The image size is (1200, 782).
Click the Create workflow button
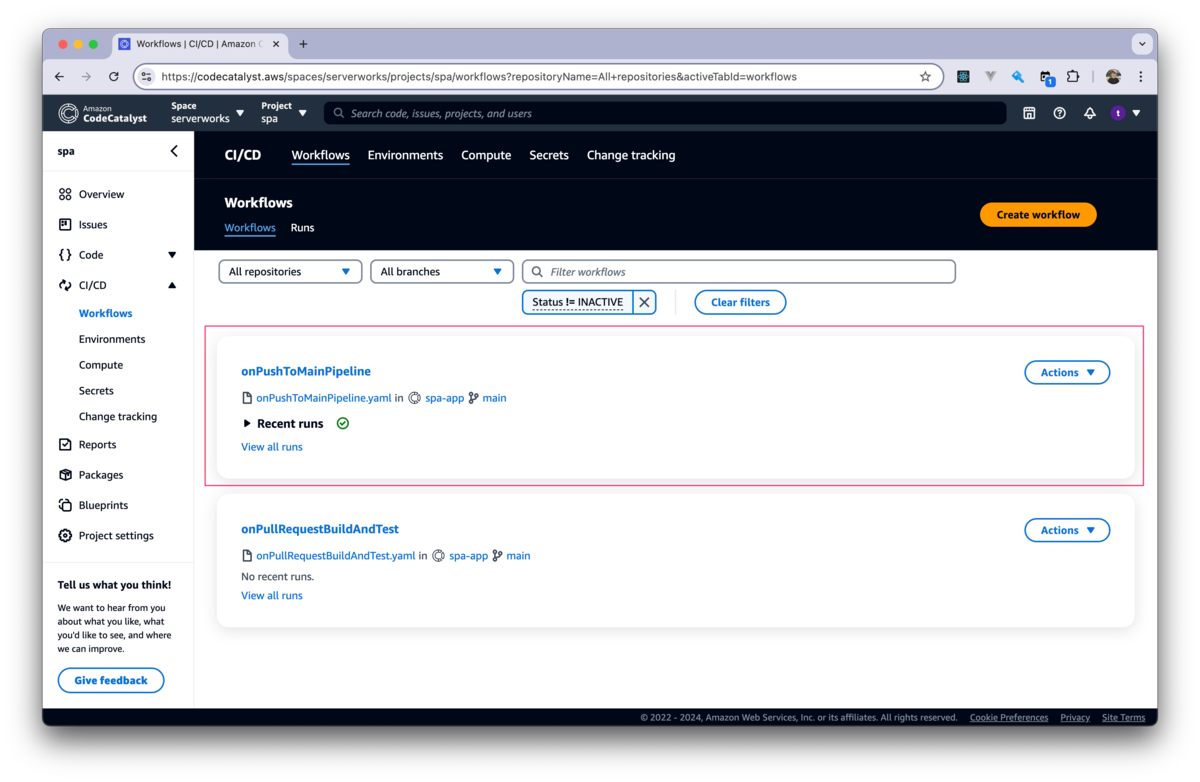[1038, 214]
